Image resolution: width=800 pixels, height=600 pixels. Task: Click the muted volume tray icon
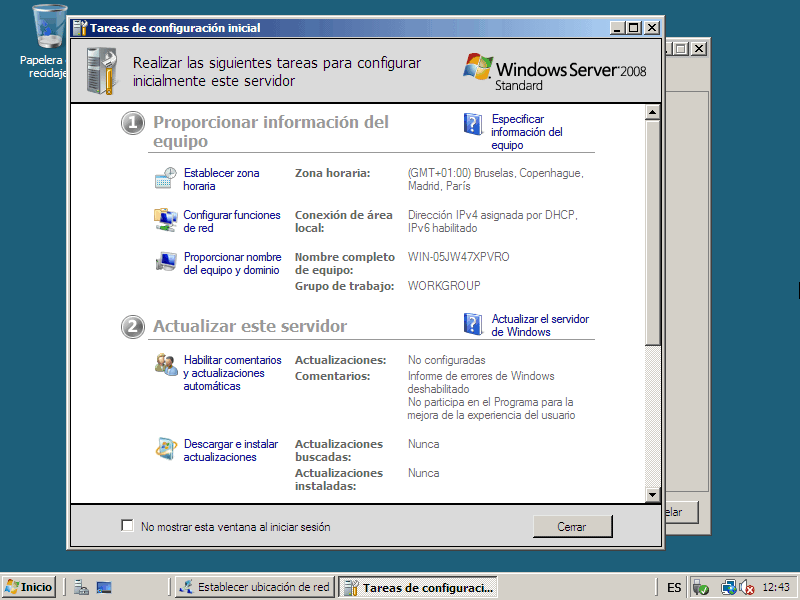(x=746, y=588)
